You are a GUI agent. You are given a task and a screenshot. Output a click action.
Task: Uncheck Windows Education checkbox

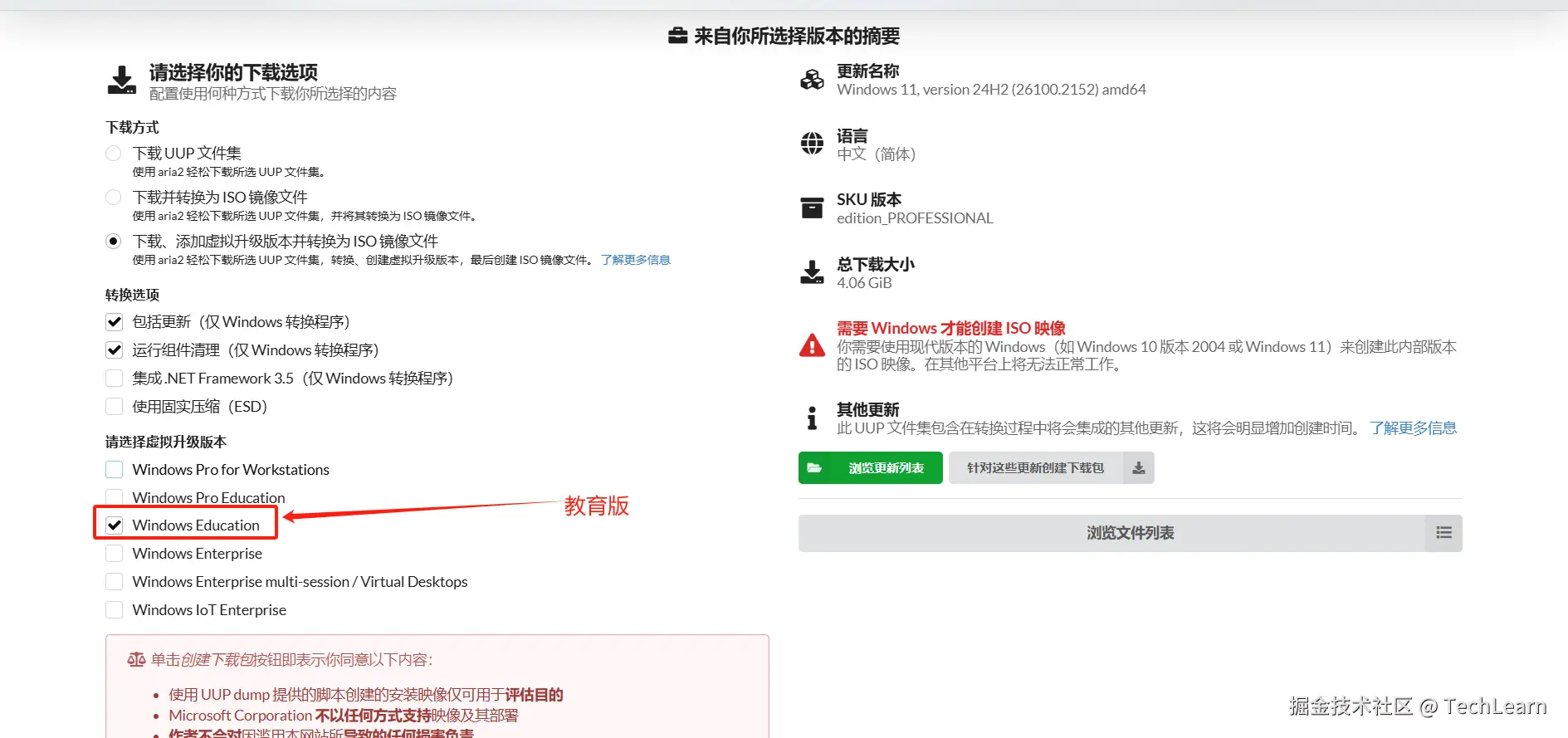point(115,525)
